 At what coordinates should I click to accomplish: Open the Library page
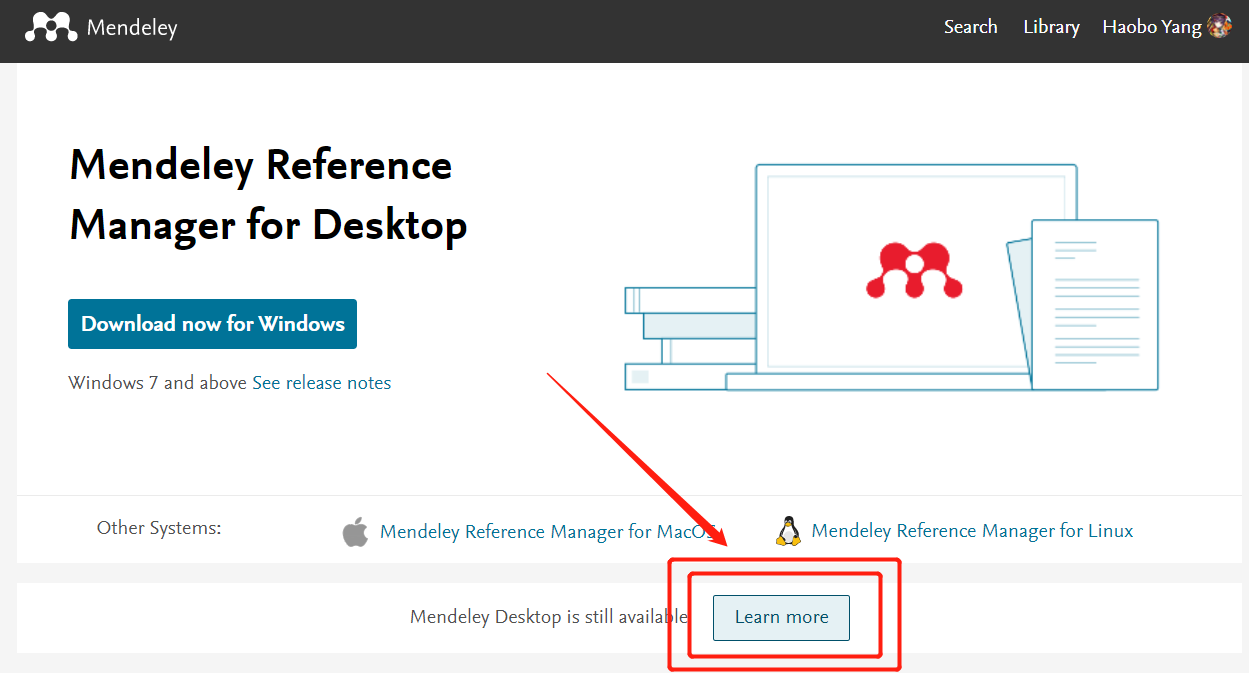click(x=1051, y=27)
